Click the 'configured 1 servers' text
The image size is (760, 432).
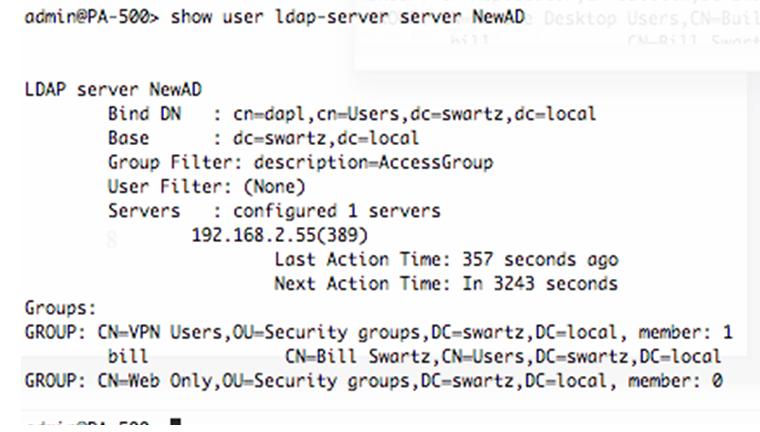pos(336,211)
